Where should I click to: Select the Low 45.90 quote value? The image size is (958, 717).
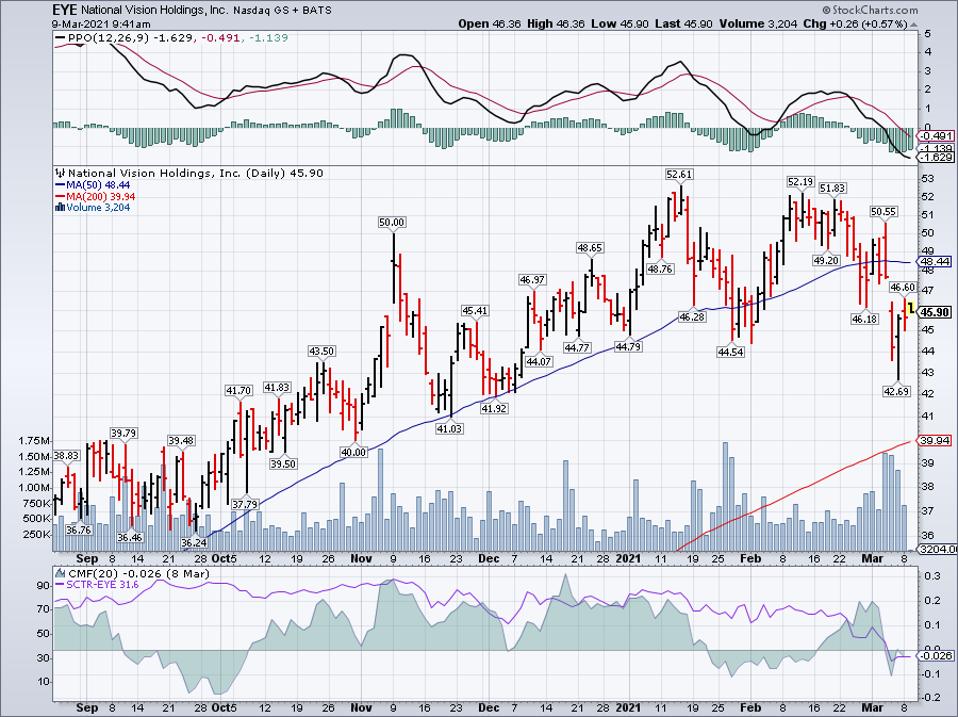(620, 24)
